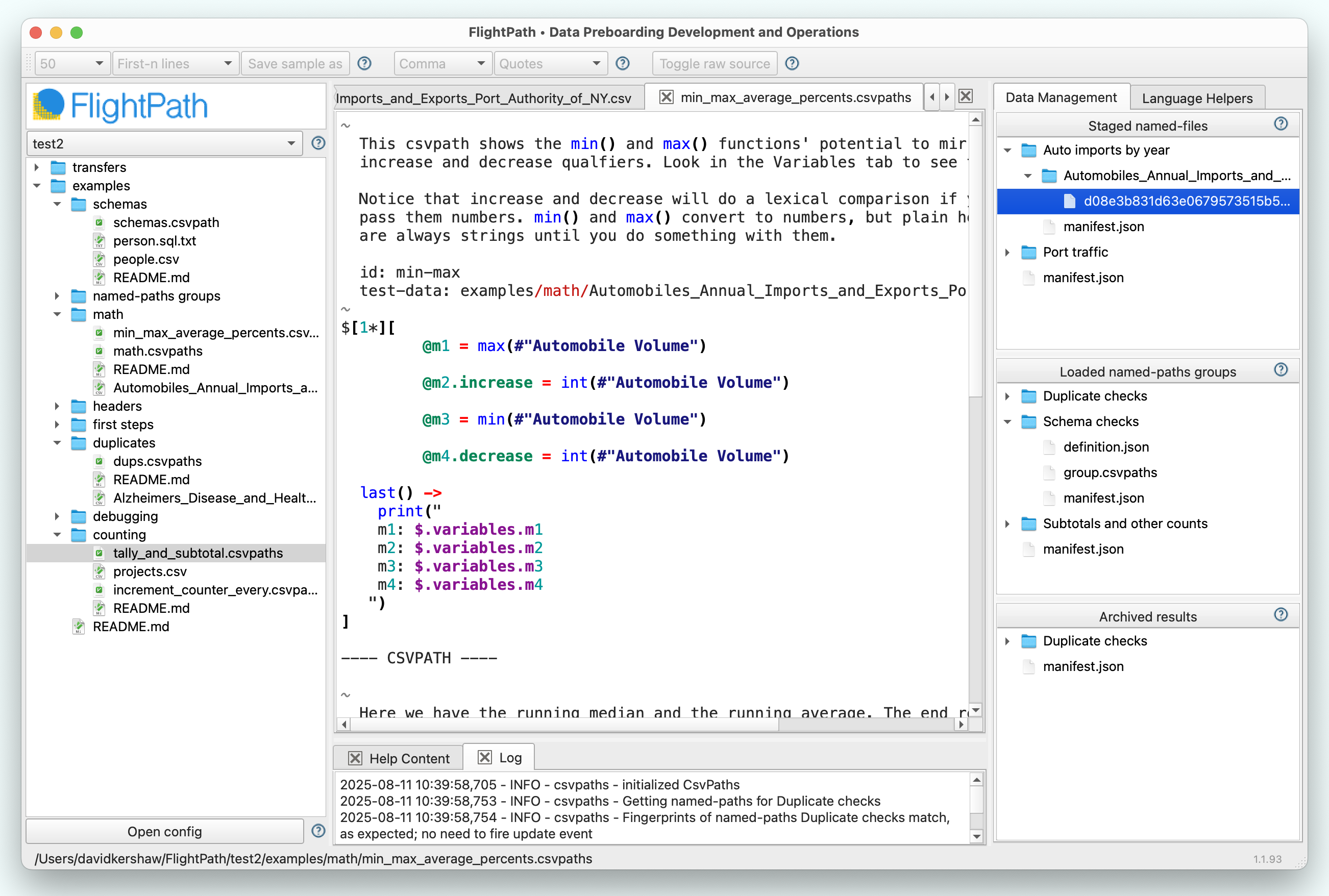Close all editor tabs with the rightmost X
1329x896 pixels.
pyautogui.click(x=966, y=96)
